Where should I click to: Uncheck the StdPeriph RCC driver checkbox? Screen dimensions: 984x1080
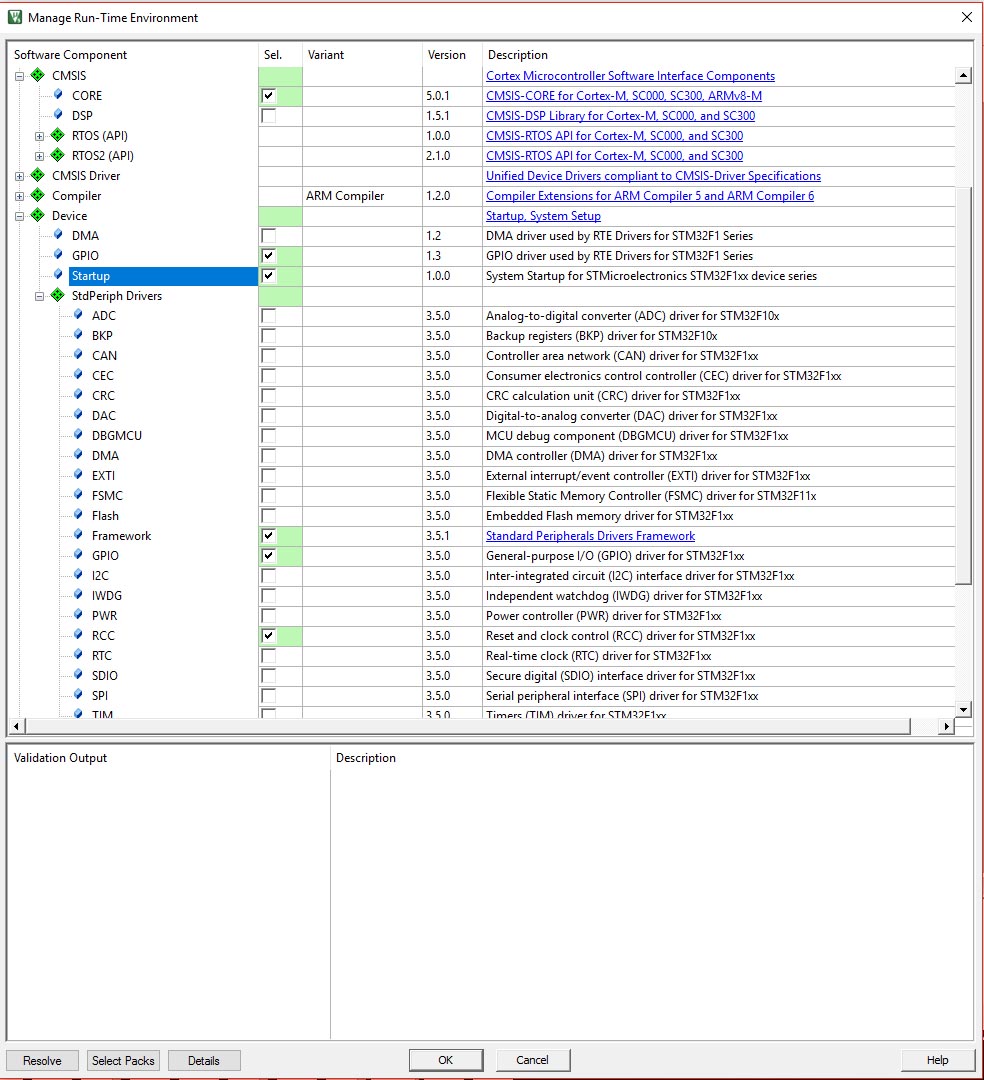(x=268, y=636)
